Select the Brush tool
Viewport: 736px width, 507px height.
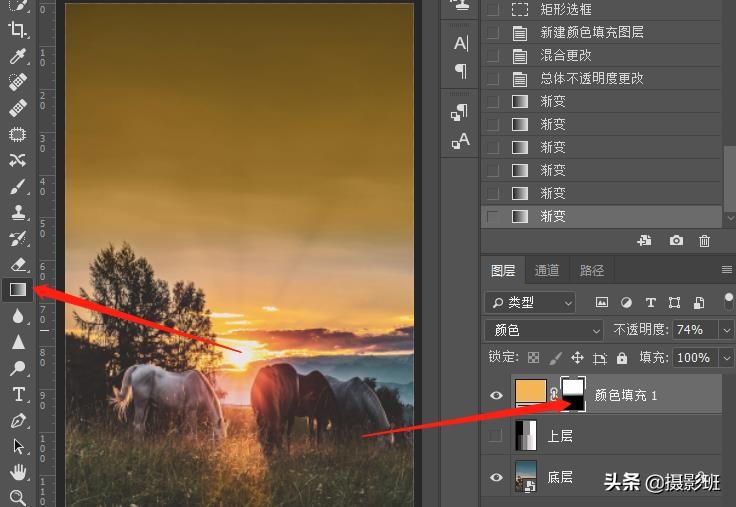[x=18, y=187]
